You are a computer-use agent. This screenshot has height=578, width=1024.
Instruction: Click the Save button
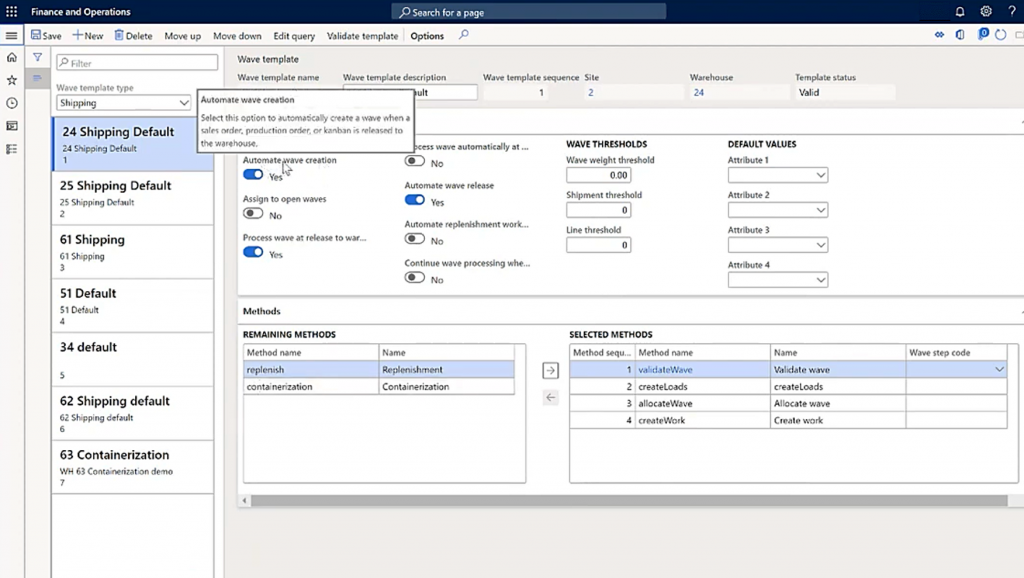(x=46, y=36)
